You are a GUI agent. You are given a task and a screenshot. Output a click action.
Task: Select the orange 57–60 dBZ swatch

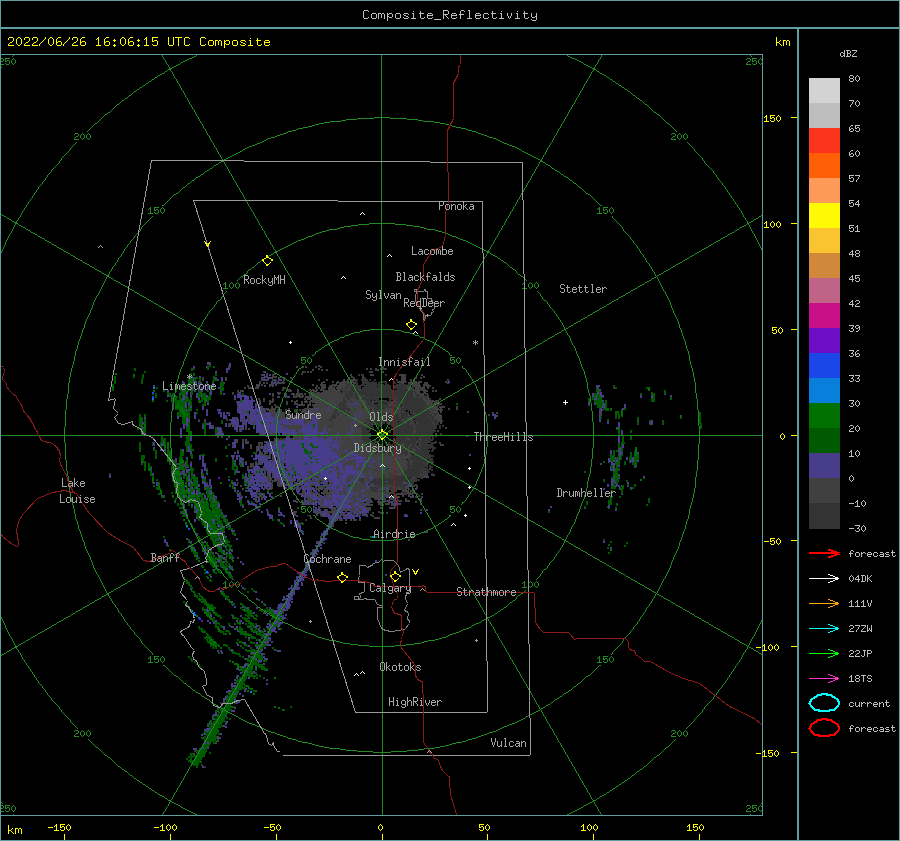pos(824,166)
